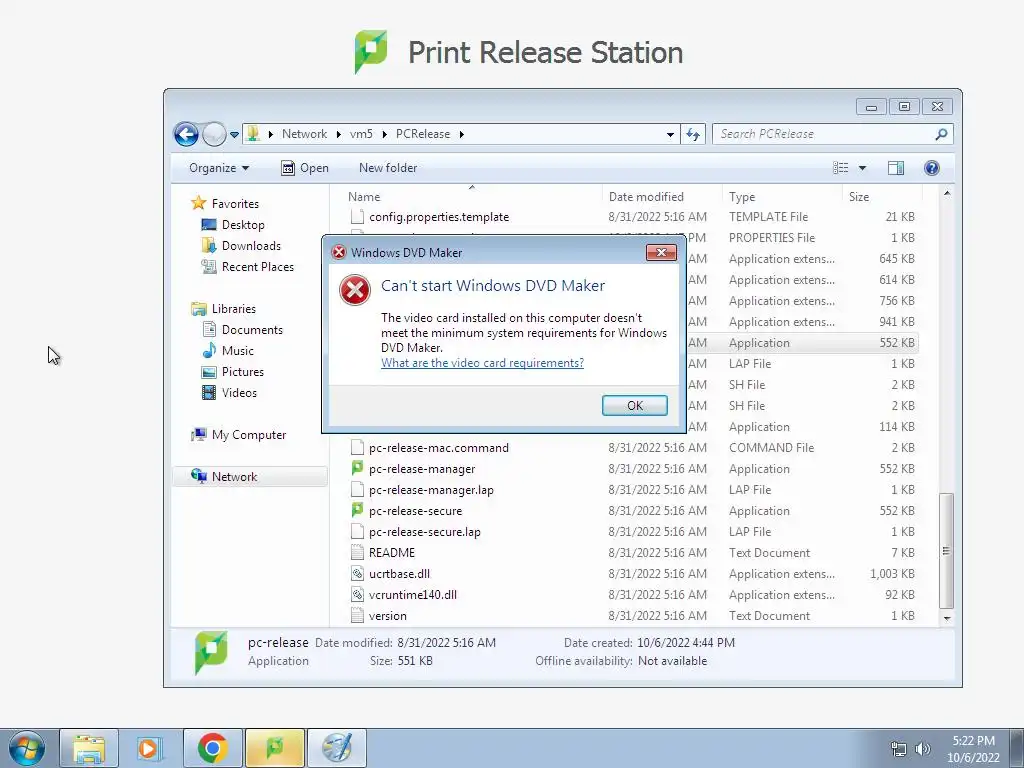1024x768 pixels.
Task: Launch Windows Media Player from taskbar
Action: pos(150,748)
